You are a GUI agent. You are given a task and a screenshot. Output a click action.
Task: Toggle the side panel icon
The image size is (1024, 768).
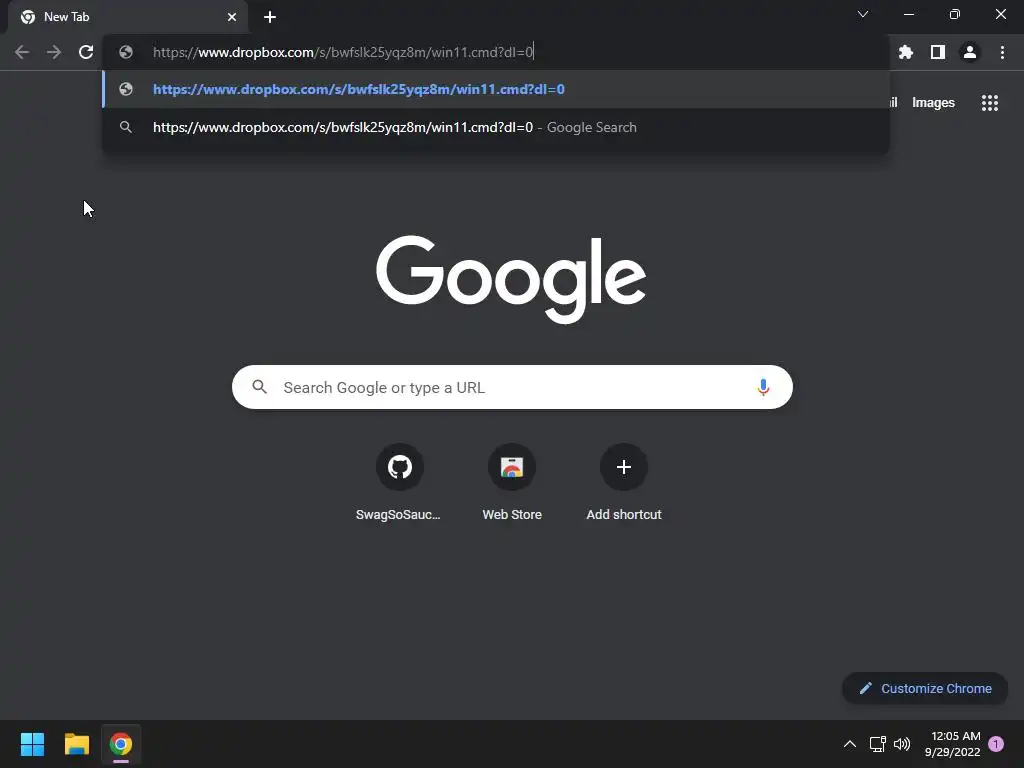(x=938, y=52)
